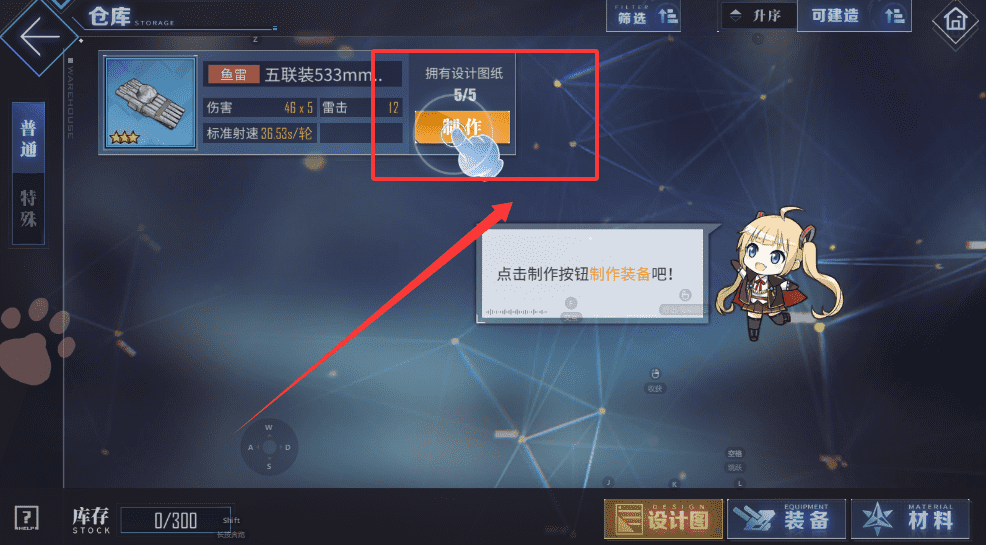Click the 鱼雷 torpedo type tag
The image size is (986, 545).
pos(233,74)
